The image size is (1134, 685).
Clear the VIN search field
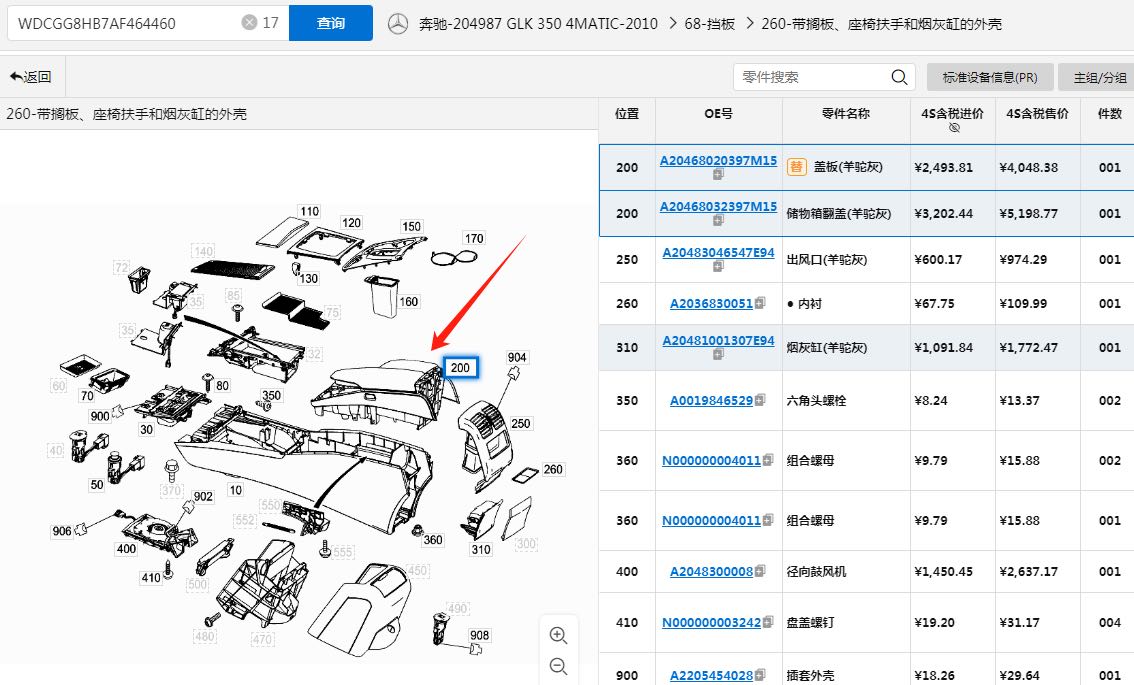[249, 23]
